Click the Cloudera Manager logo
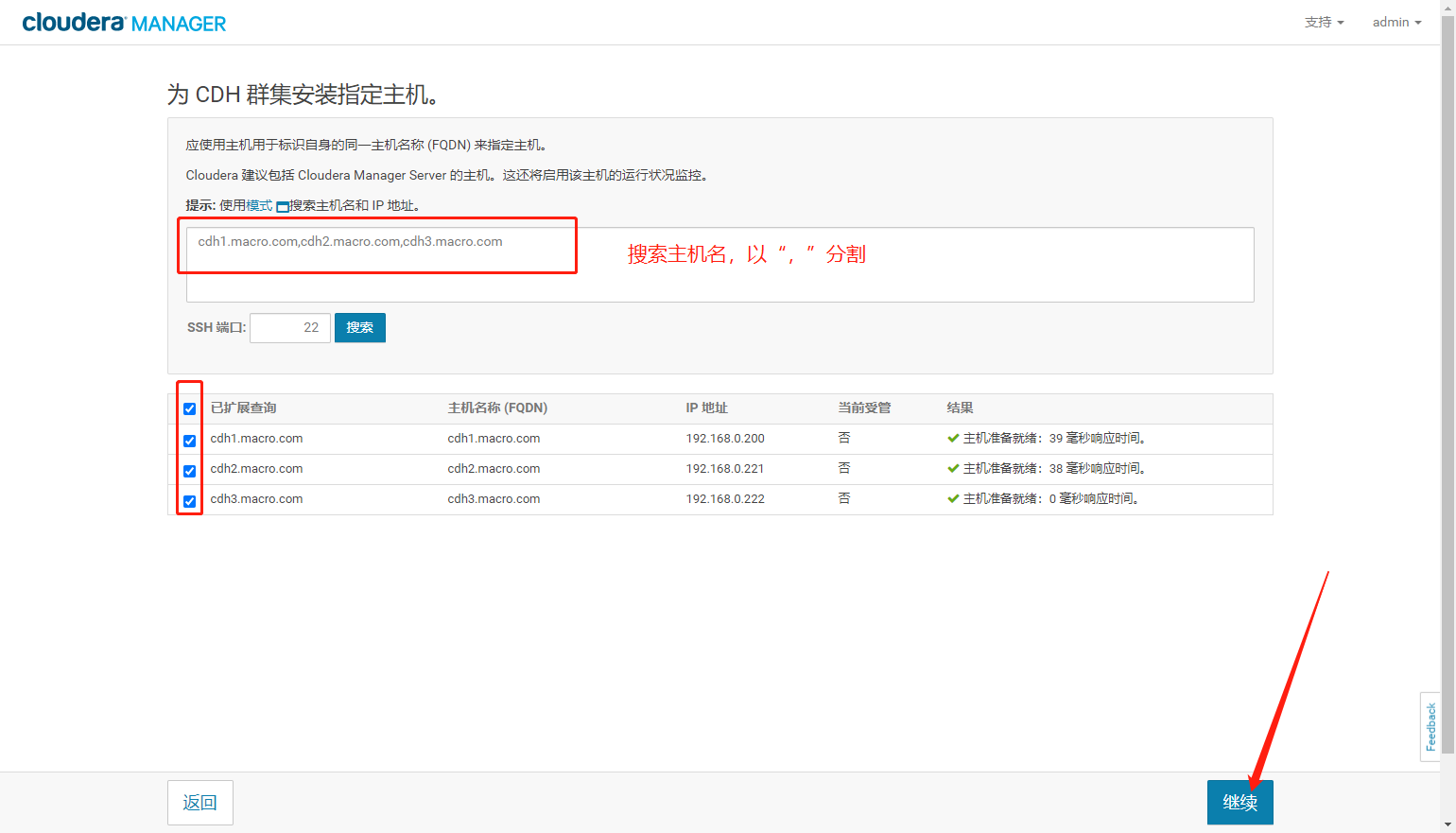Screen dimensions: 1456x833 124,23
